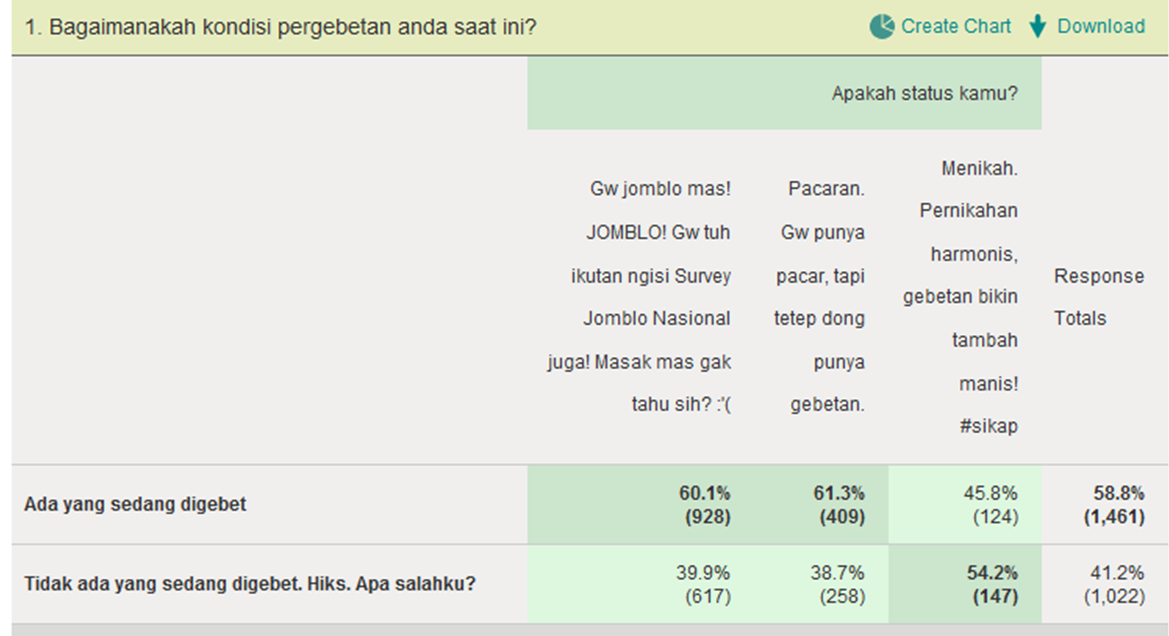Click the Create Chart pie icon

pyautogui.click(x=881, y=27)
